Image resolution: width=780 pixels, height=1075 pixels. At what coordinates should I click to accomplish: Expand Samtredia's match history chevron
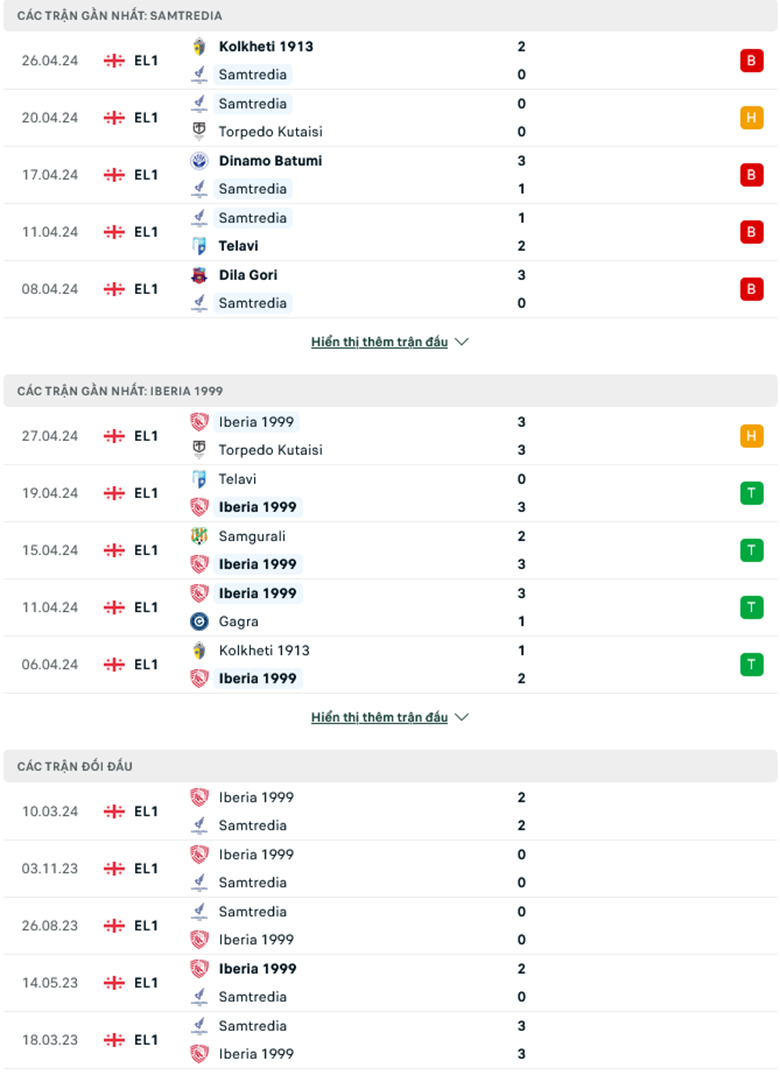pyautogui.click(x=461, y=341)
